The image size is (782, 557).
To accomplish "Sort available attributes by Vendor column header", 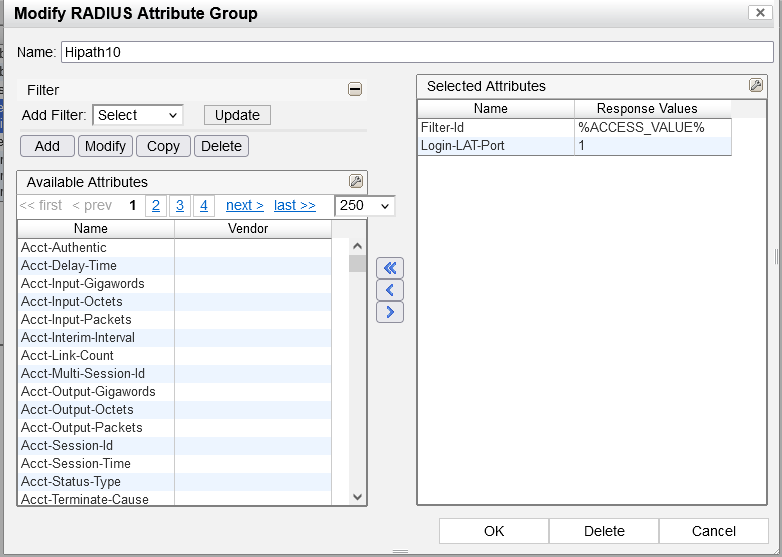I will (x=248, y=228).
